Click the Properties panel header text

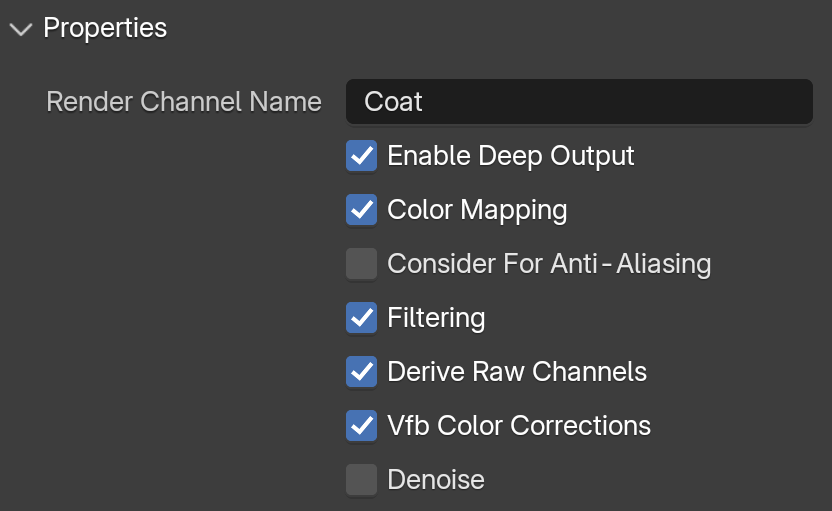click(105, 28)
